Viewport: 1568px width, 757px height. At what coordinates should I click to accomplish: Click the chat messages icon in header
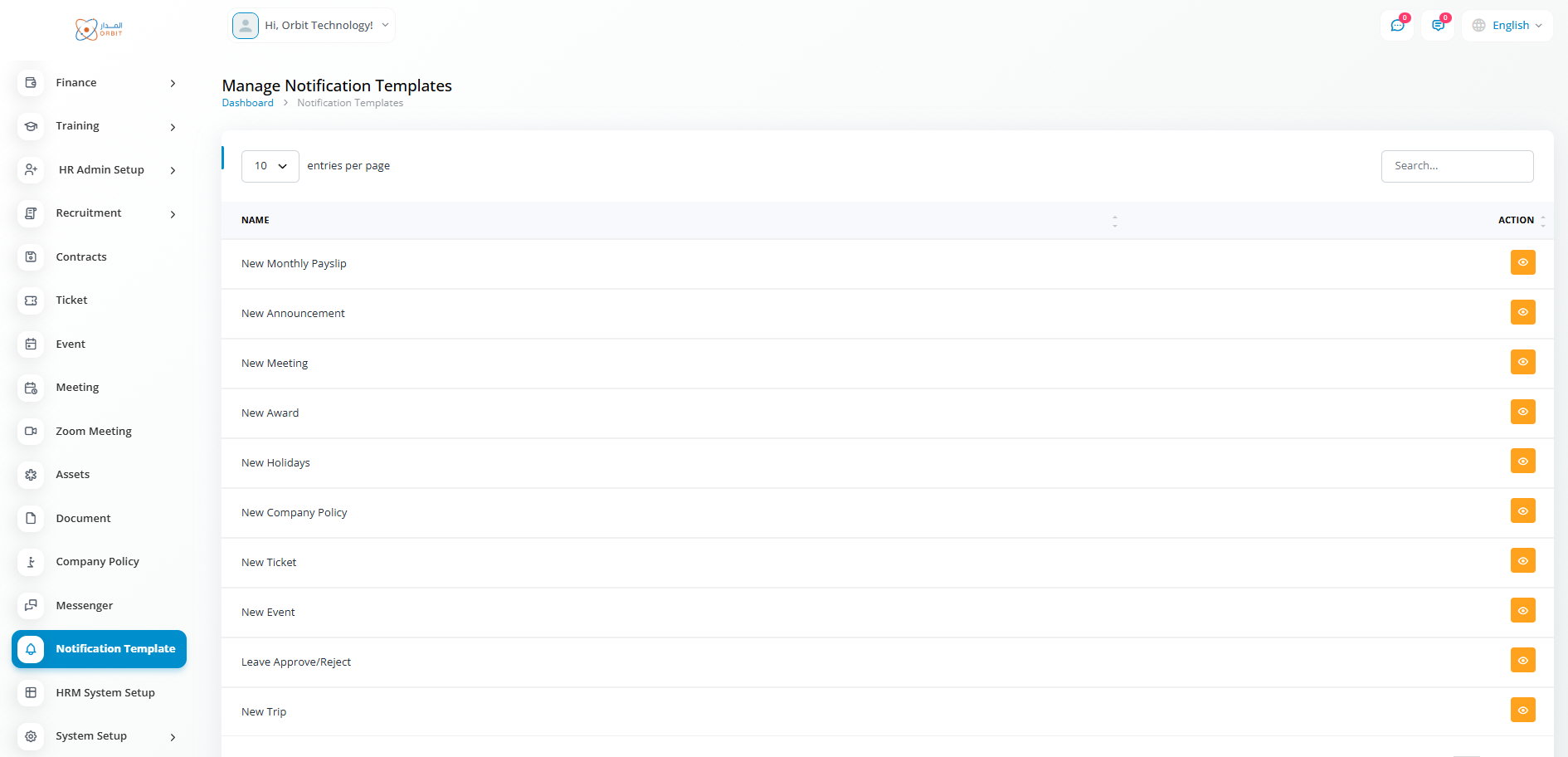[1397, 26]
